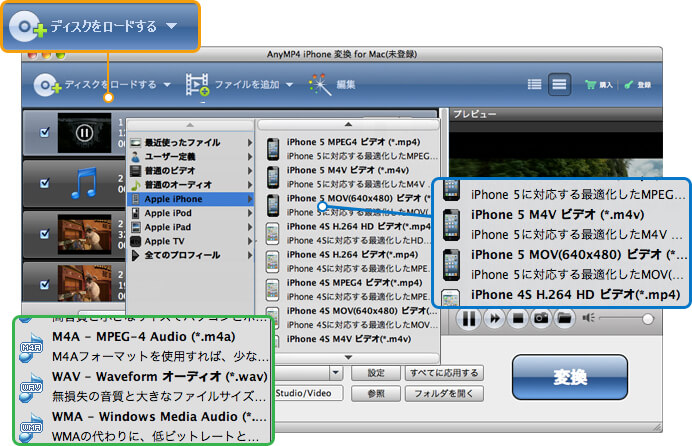Viewport: 692px width, 446px height.
Task: Open snapshot folder icon in preview
Action: click(564, 318)
